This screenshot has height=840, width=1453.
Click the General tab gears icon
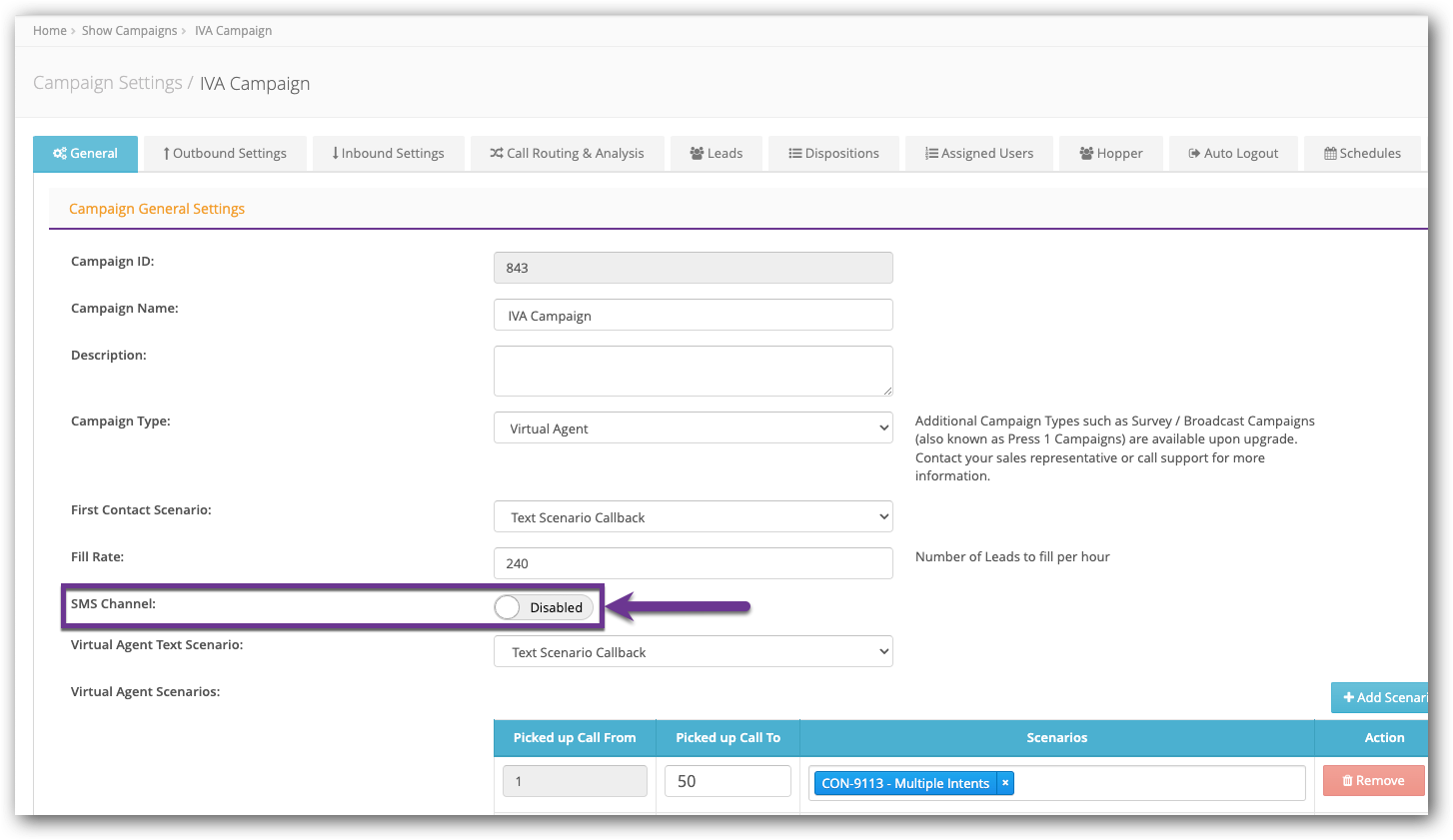60,153
